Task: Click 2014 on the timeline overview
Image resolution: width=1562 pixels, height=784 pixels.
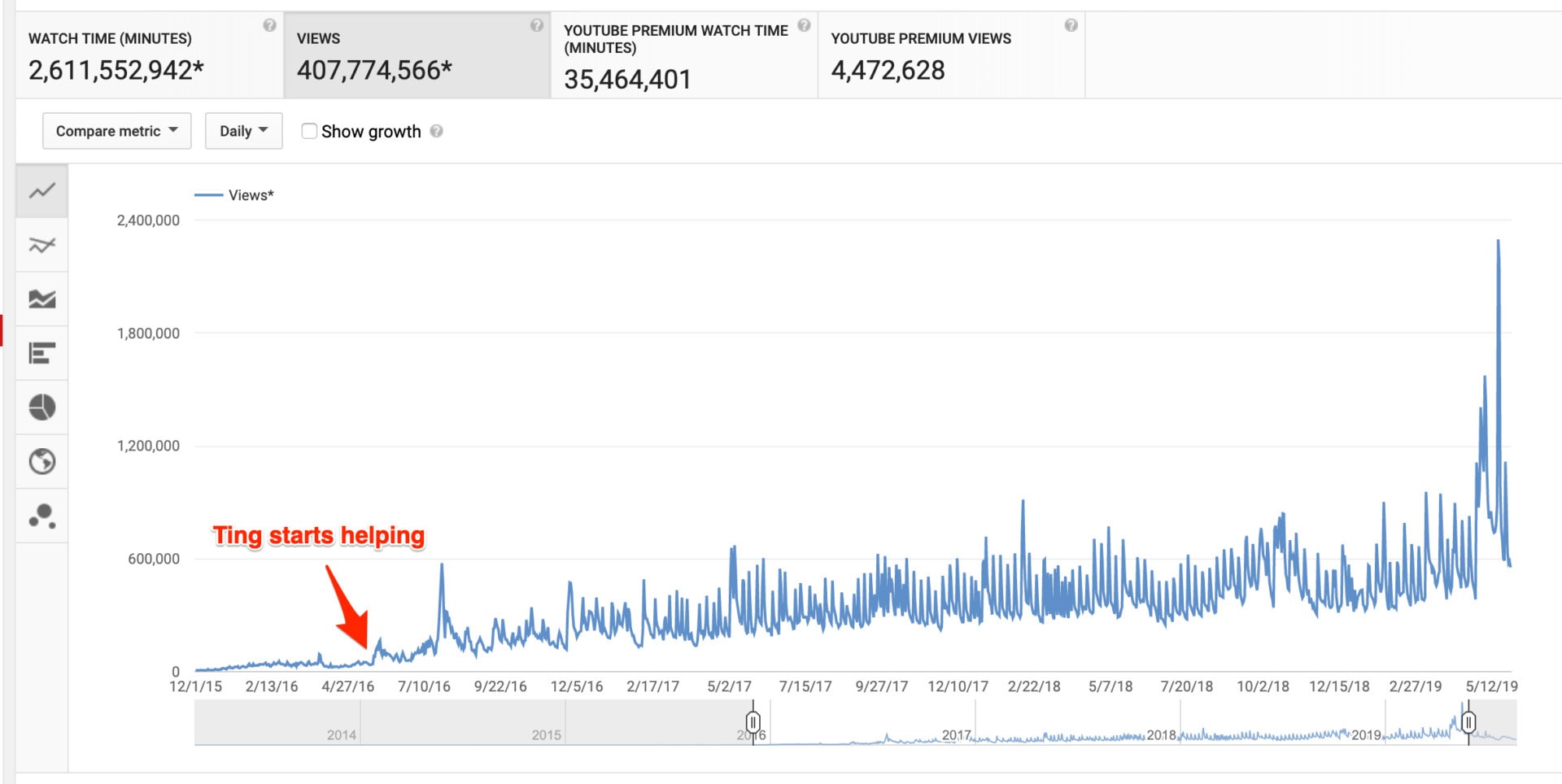Action: tap(342, 735)
